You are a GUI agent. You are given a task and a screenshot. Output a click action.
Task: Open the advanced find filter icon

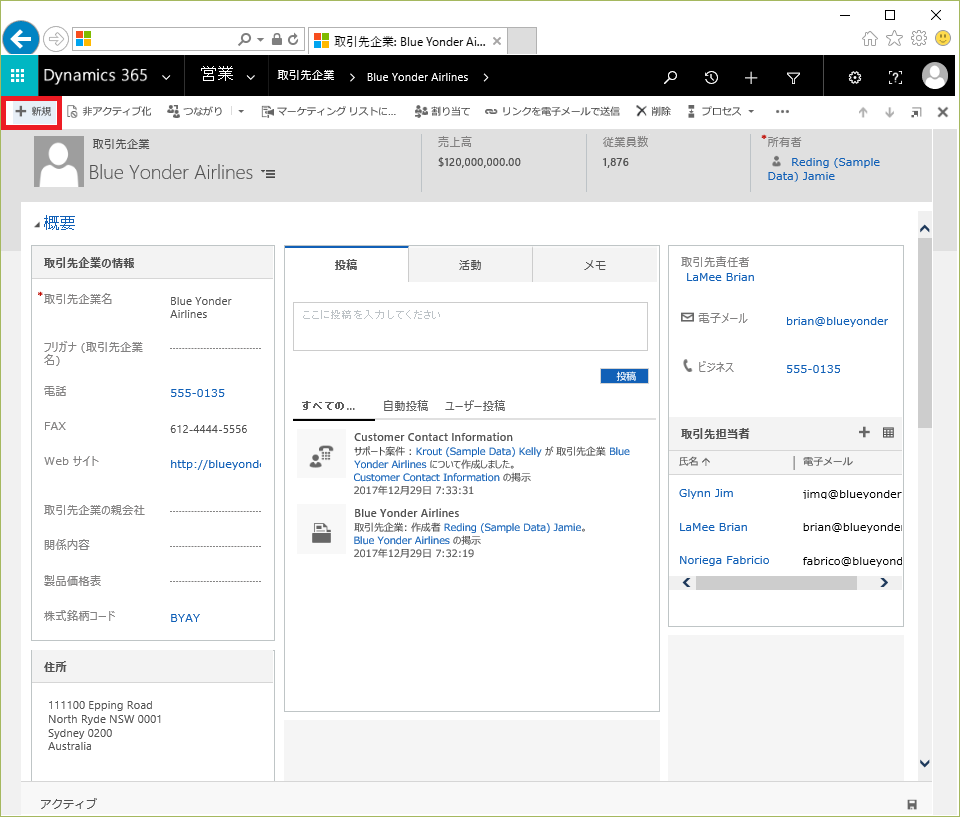point(793,77)
